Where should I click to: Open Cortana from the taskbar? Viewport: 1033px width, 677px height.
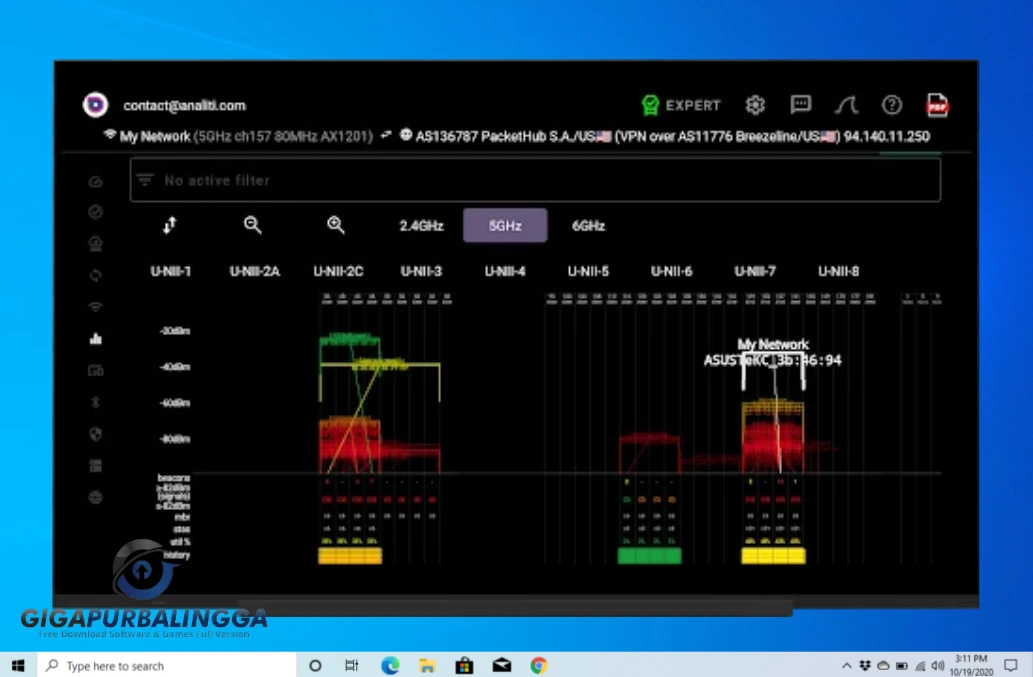tap(315, 665)
